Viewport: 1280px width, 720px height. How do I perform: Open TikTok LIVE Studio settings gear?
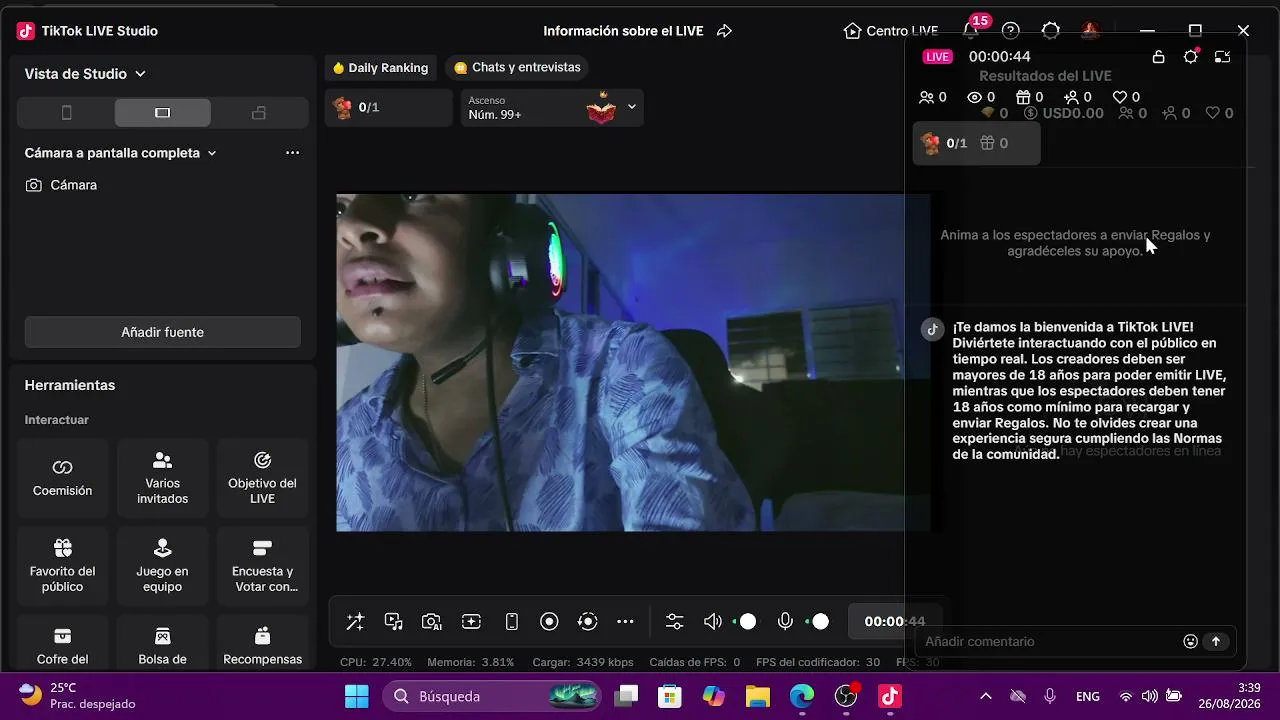coord(1050,31)
